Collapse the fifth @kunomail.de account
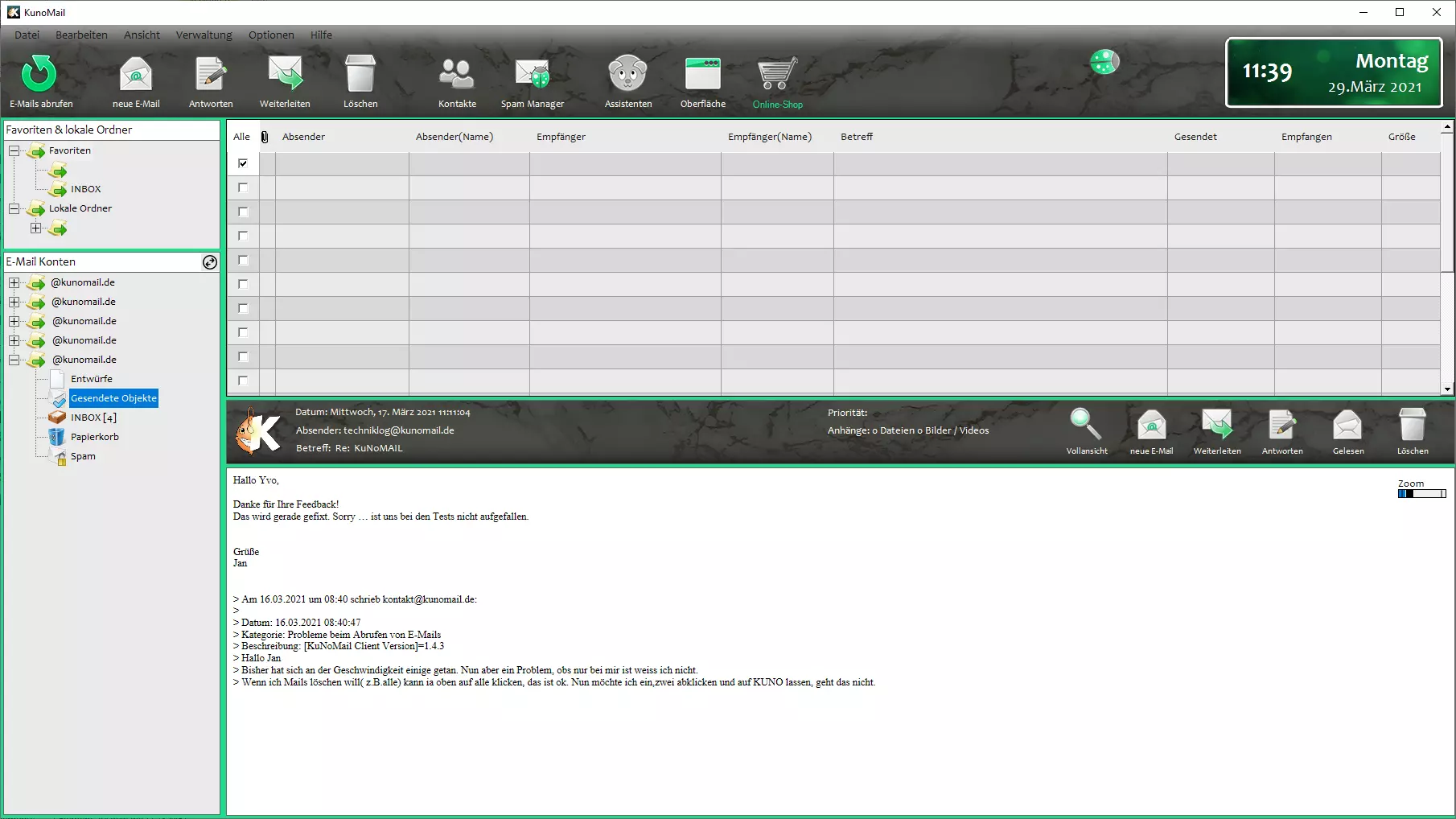The width and height of the screenshot is (1456, 819). pos(14,360)
